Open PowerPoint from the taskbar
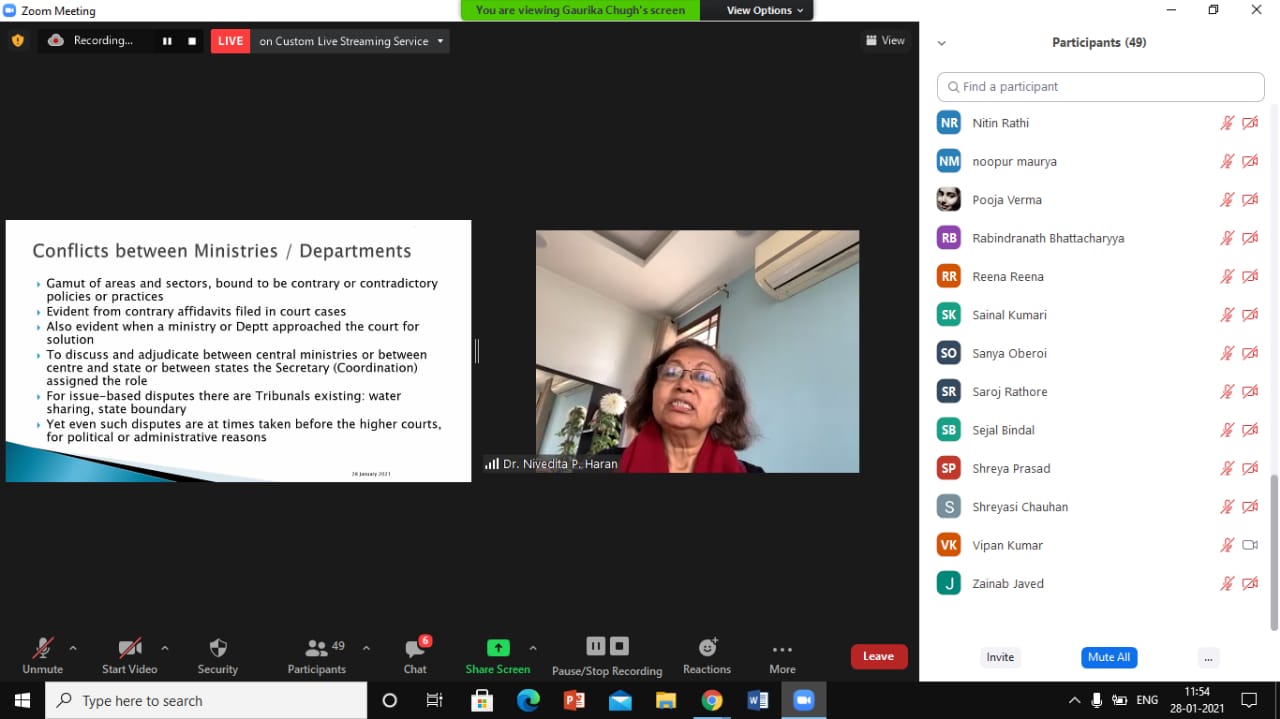The width and height of the screenshot is (1280, 719). (x=574, y=701)
